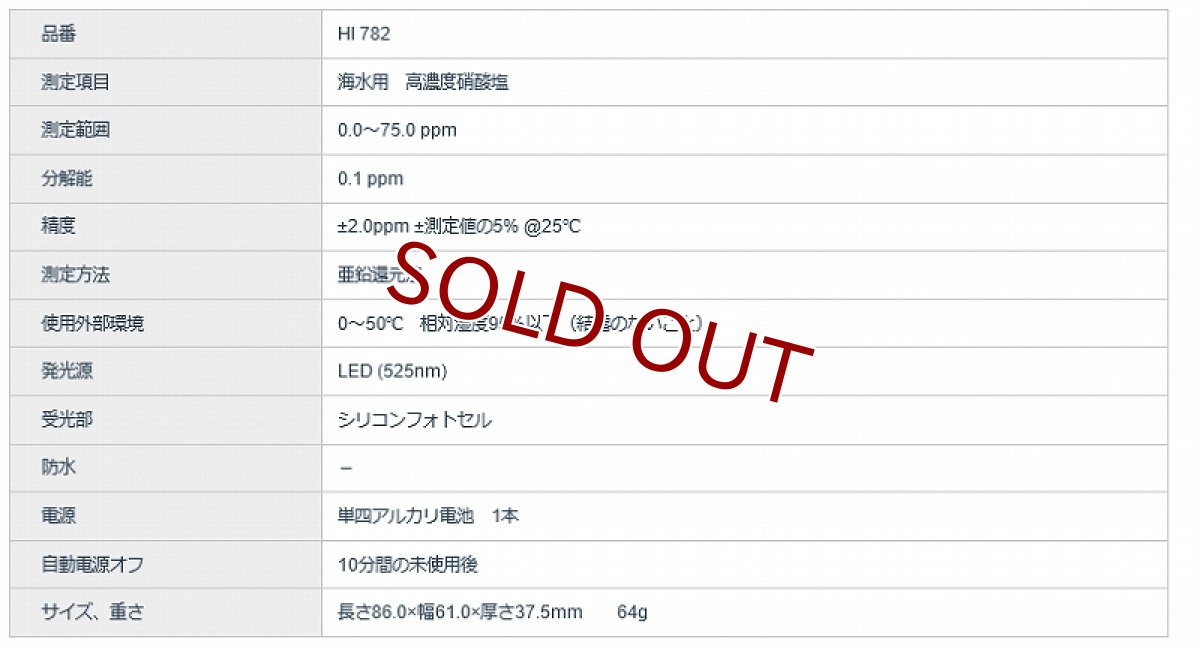
Task: Select the 発光源 label cell
Action: point(66,371)
